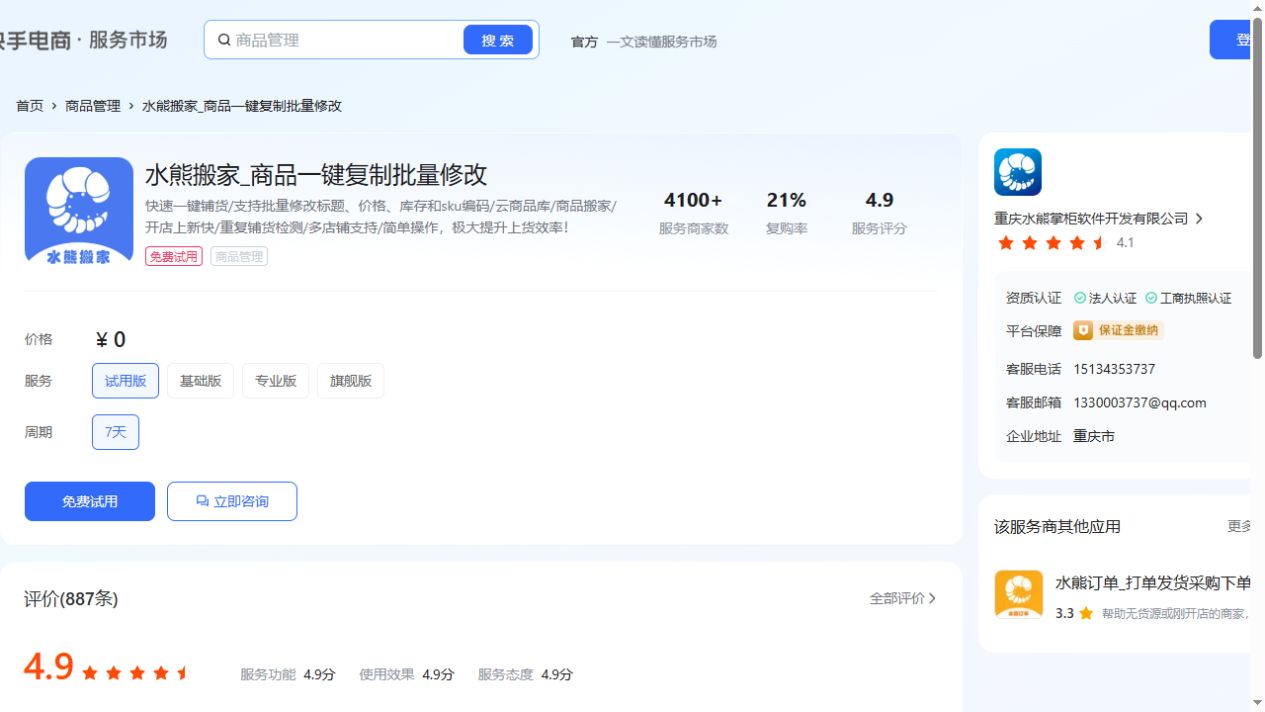
Task: Click the 立即咨询 button
Action: (232, 501)
